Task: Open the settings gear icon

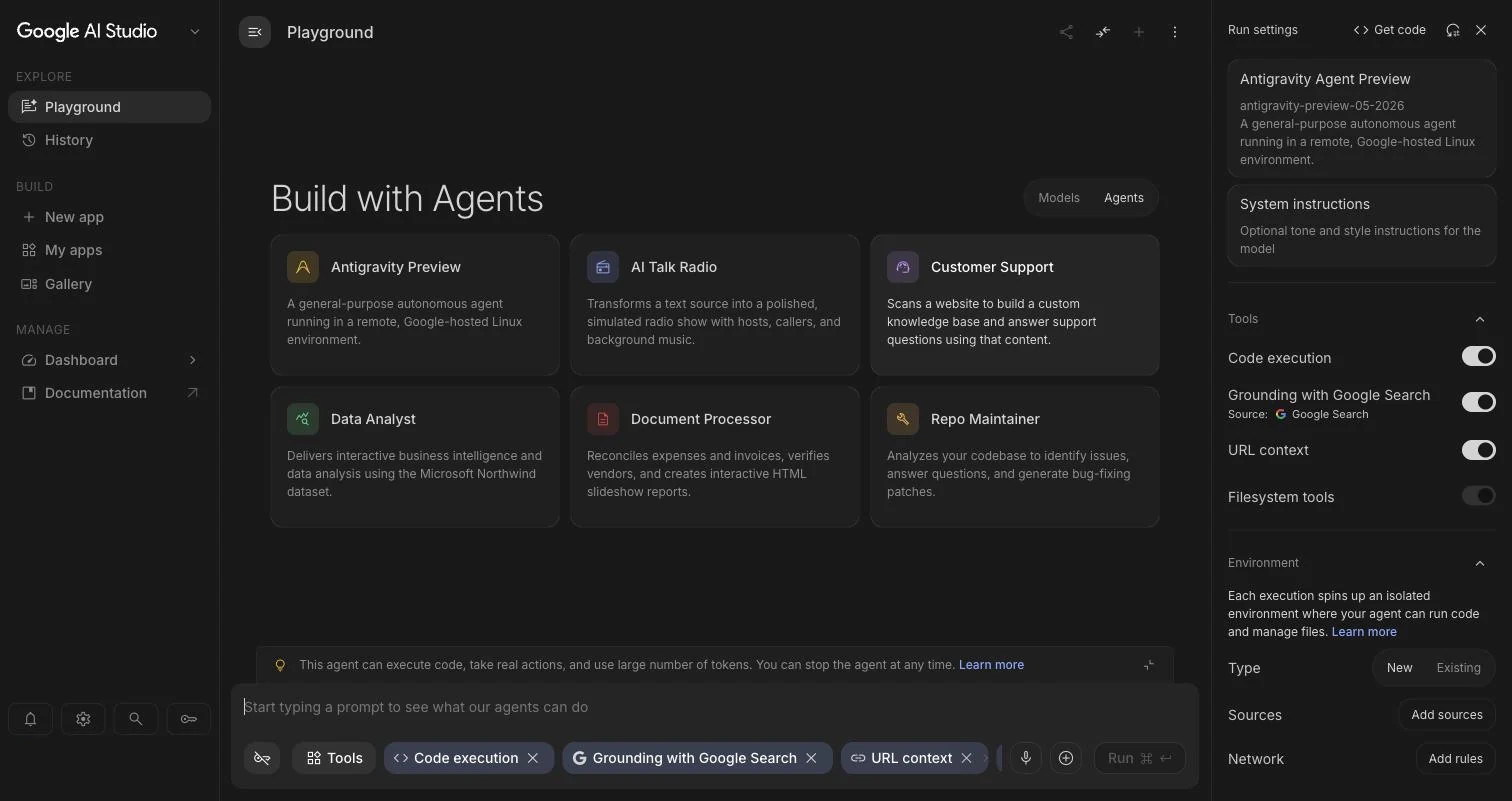Action: 83,718
